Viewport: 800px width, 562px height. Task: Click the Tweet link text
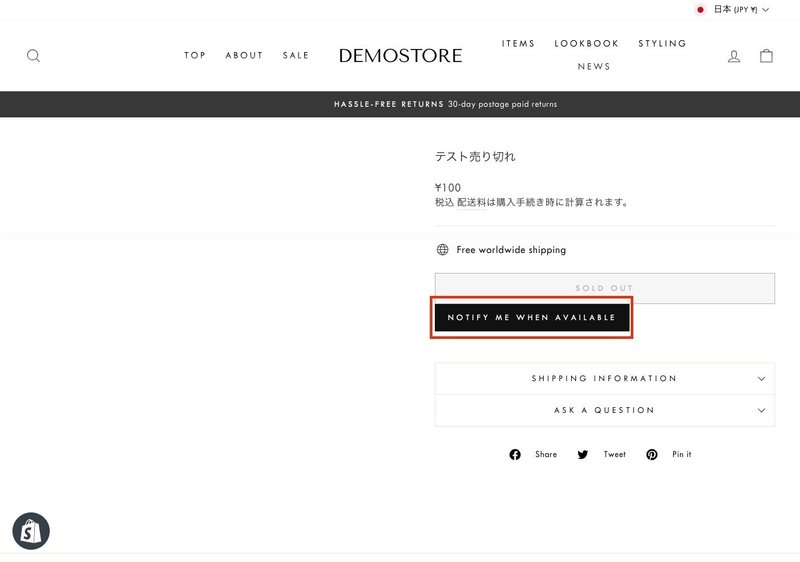click(x=614, y=454)
